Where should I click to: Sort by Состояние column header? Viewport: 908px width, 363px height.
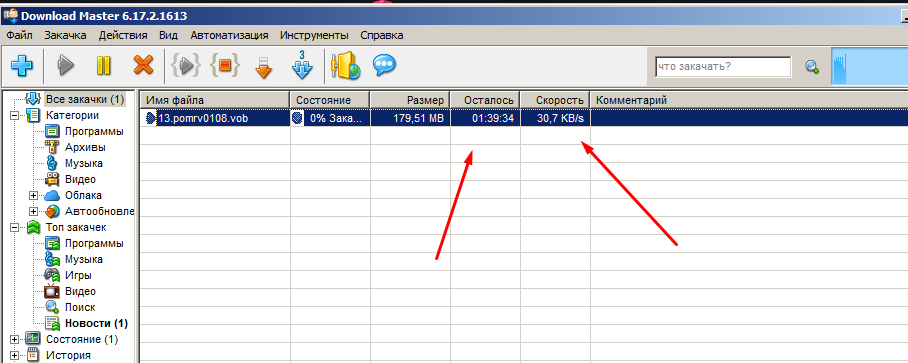[329, 100]
